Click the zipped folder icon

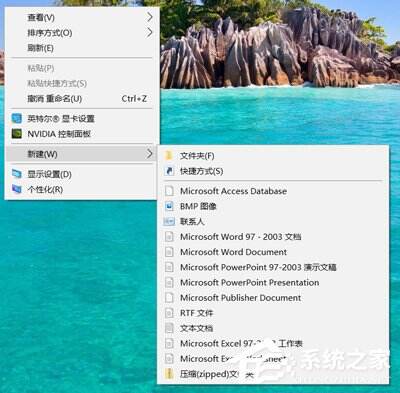[x=169, y=374]
